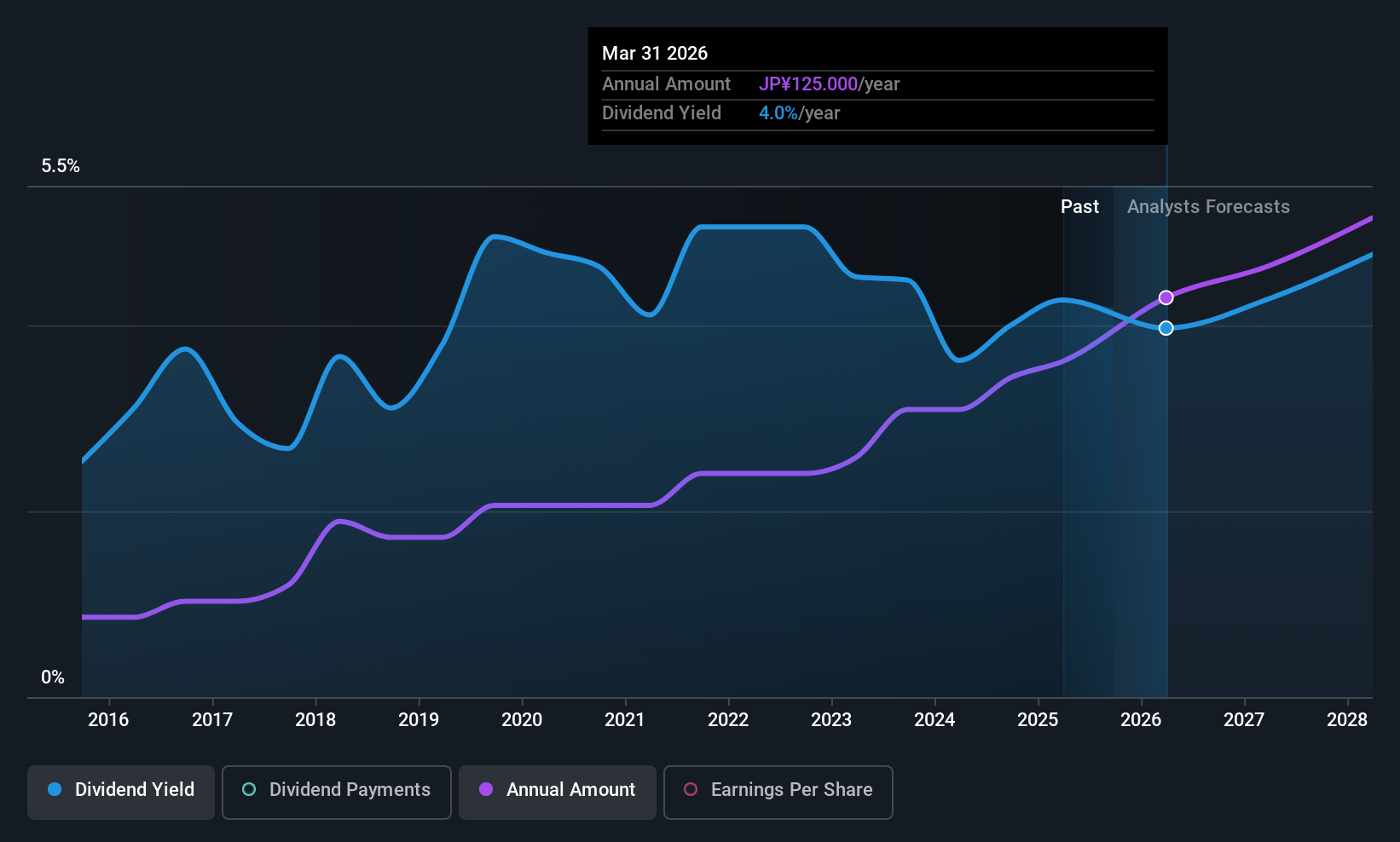The width and height of the screenshot is (1400, 842).
Task: Click the 2024 axis label
Action: (x=934, y=720)
